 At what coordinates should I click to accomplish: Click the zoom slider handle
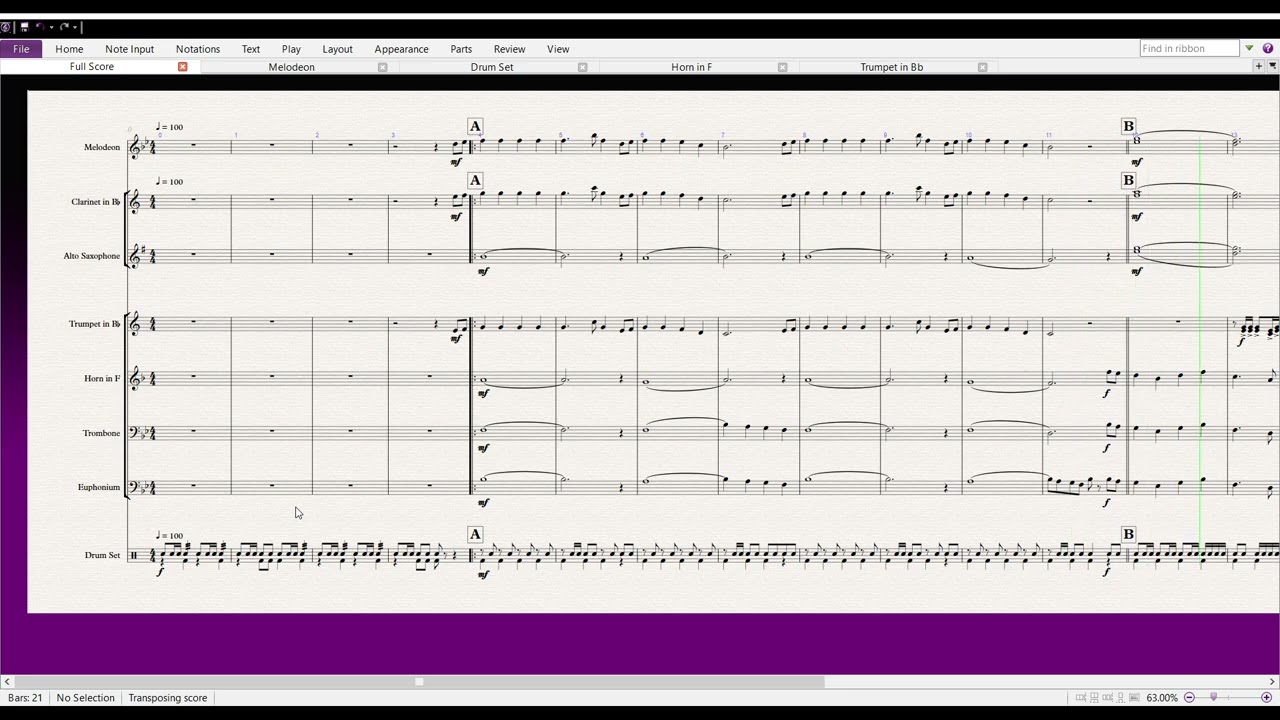tap(1213, 697)
